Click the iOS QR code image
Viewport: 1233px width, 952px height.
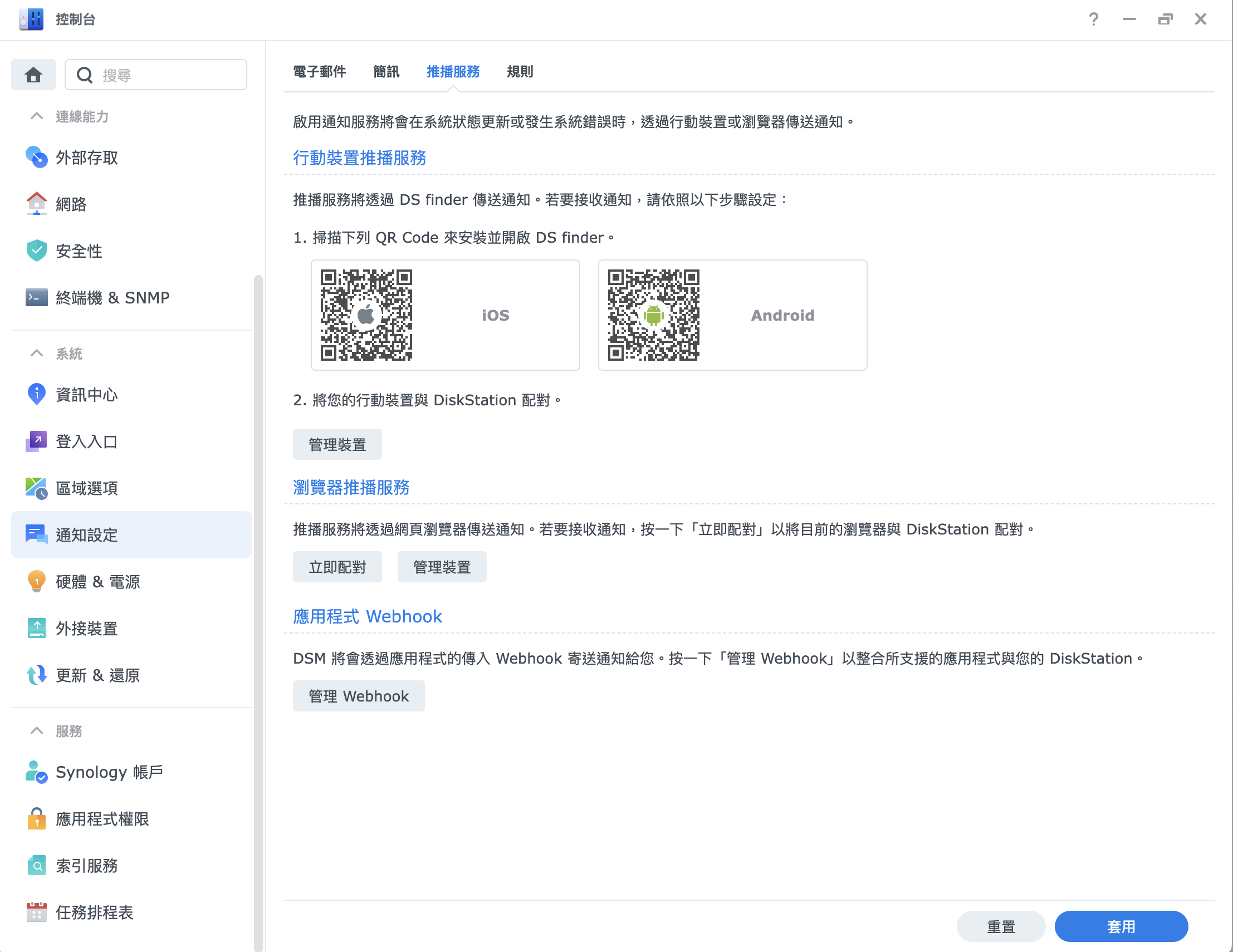pyautogui.click(x=366, y=315)
